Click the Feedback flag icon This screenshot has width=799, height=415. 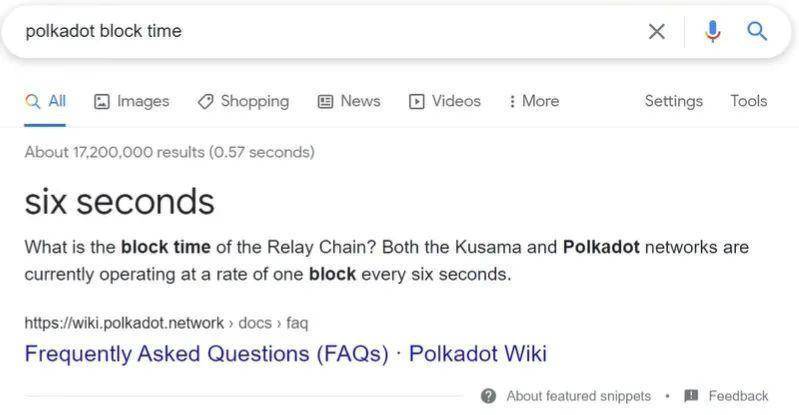(691, 395)
